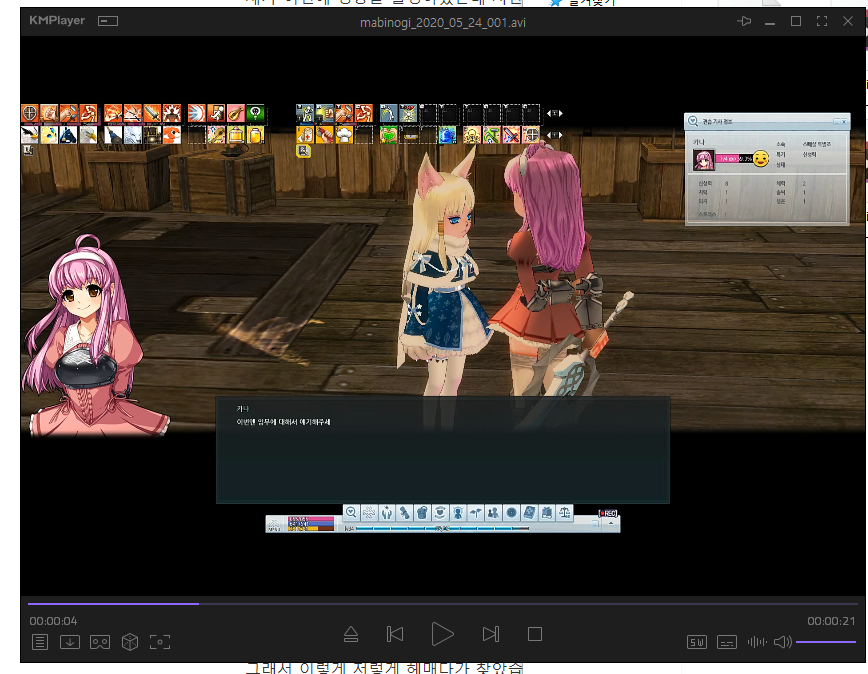This screenshot has width=868, height=674.
Task: Open the audio equalizer waveform icon
Action: point(757,642)
